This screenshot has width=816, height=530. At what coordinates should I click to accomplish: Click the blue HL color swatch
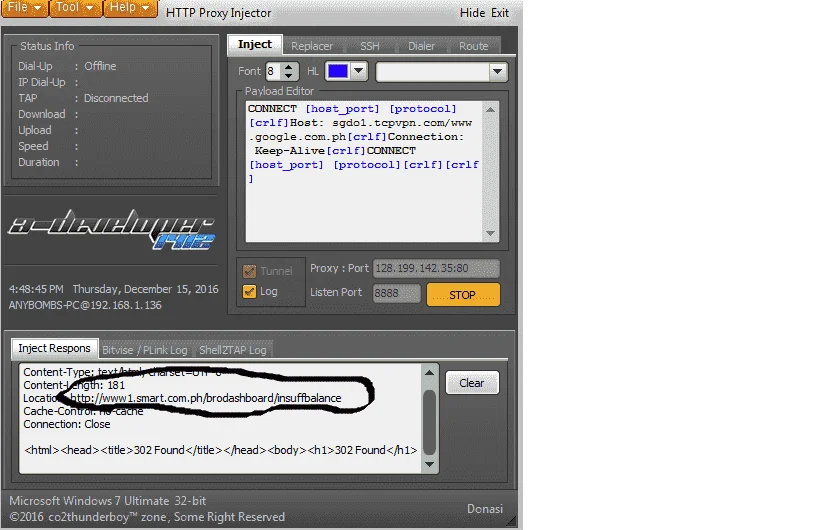338,71
